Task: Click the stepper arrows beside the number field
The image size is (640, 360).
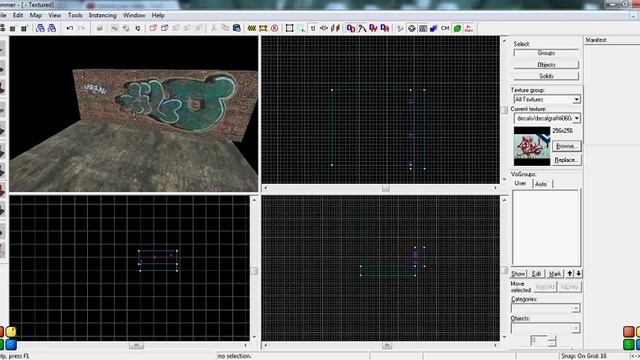Action: coord(551,341)
